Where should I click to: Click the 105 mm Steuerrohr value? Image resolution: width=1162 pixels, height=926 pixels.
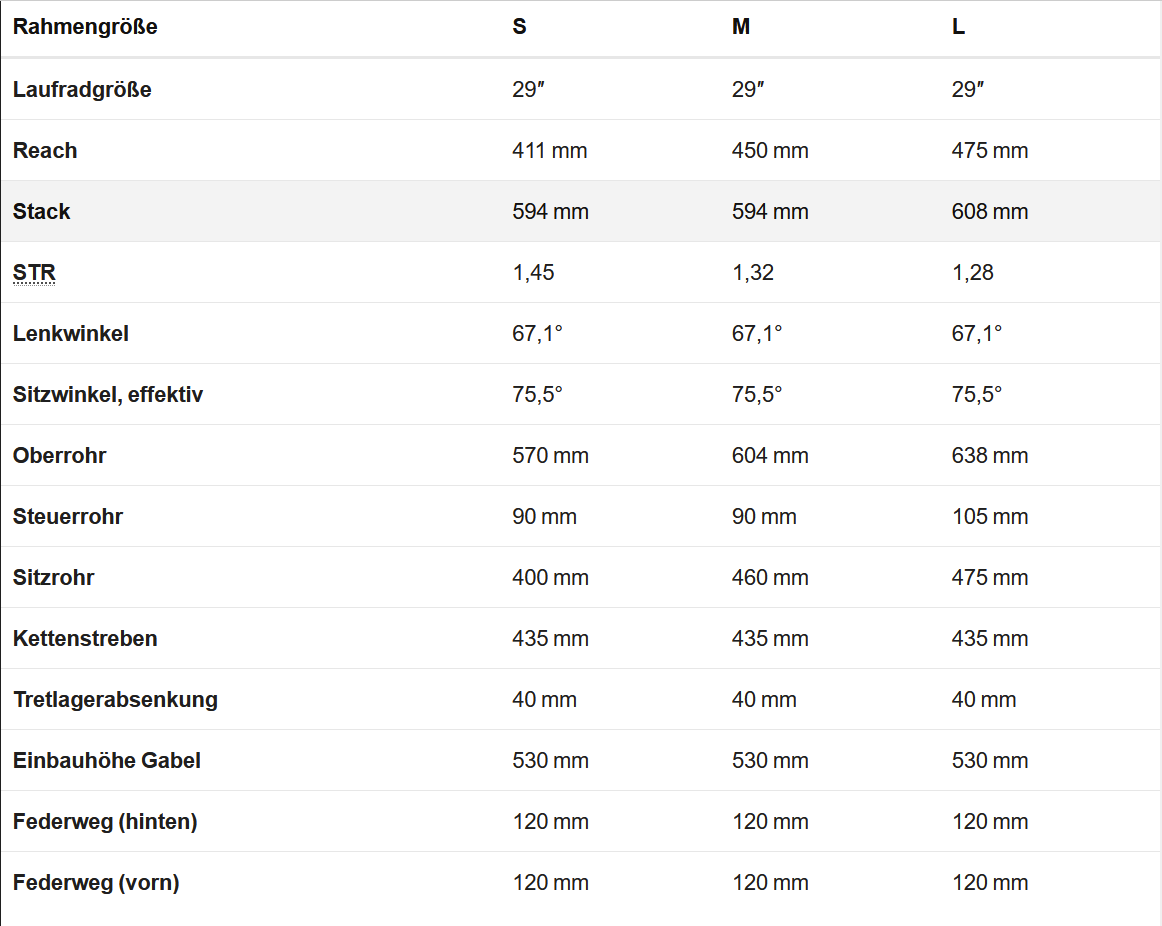990,517
